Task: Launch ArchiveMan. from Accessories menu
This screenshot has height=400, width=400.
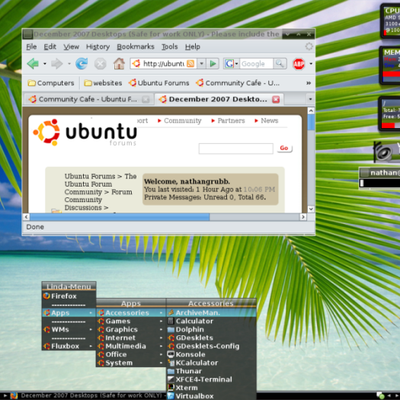Action: click(x=211, y=313)
